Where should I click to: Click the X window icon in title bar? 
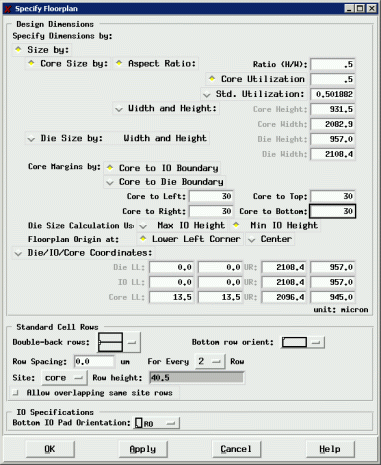(7, 9)
